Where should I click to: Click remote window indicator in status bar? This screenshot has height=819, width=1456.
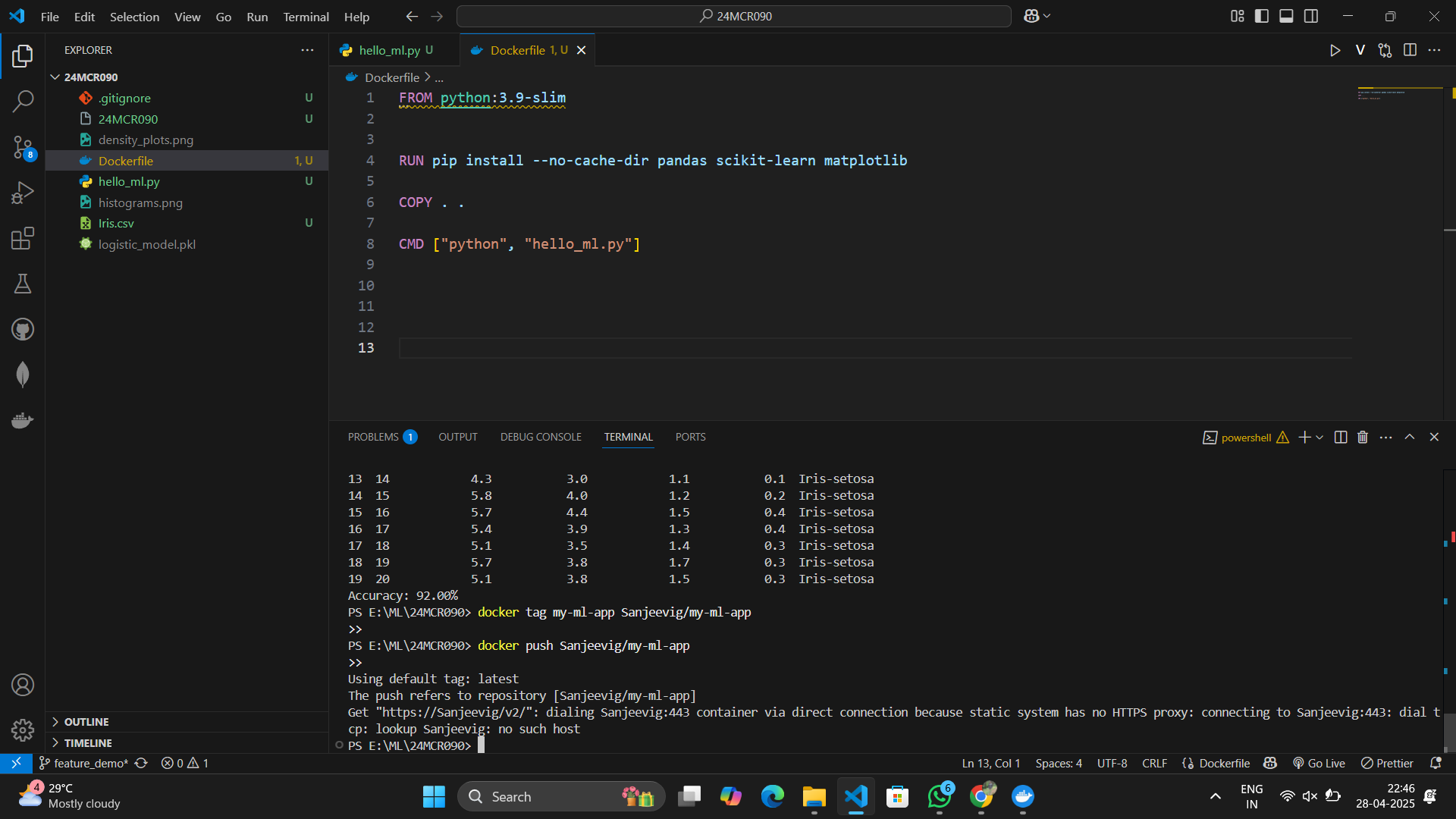pos(16,763)
